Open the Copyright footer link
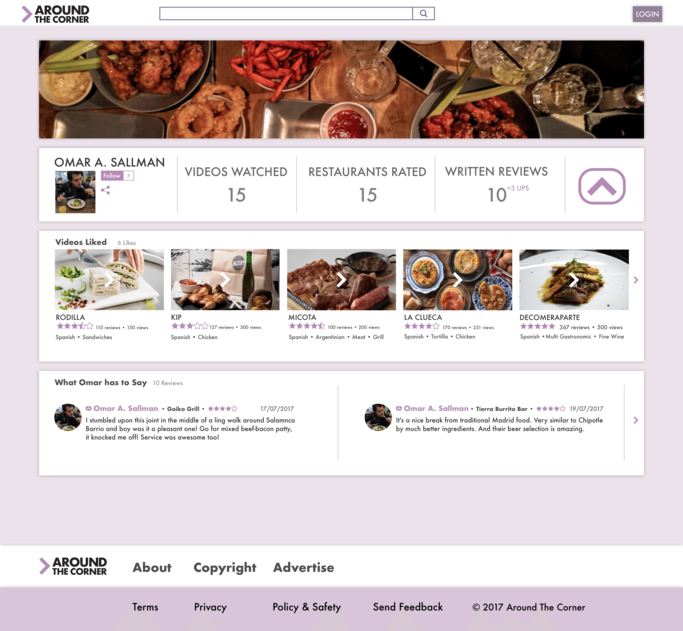This screenshot has width=683, height=631. [x=225, y=568]
